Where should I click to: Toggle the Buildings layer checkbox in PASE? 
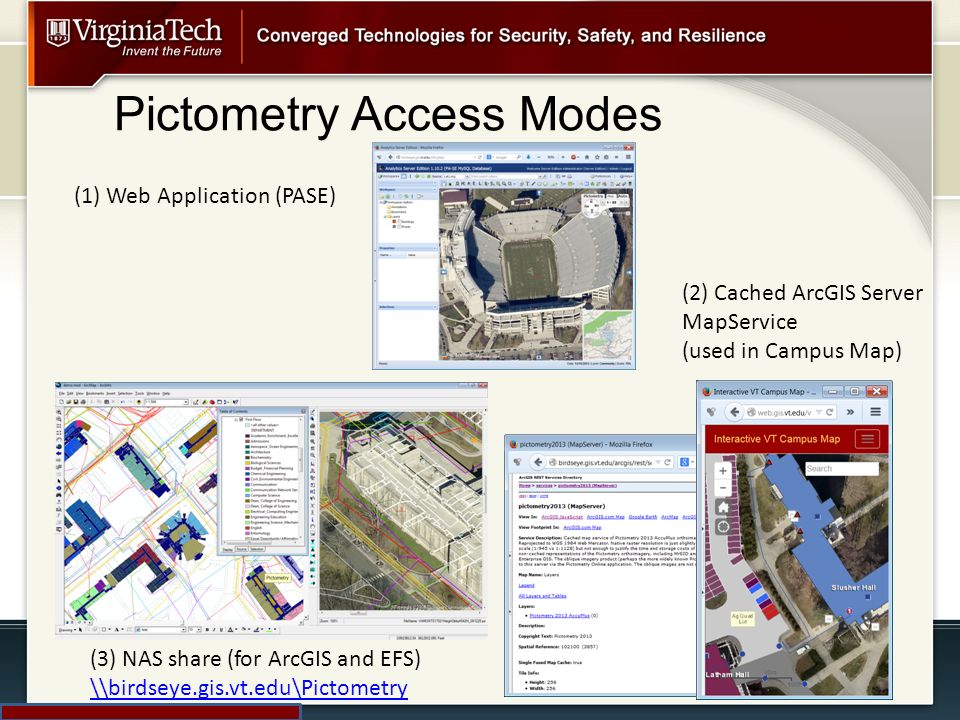pyautogui.click(x=399, y=222)
